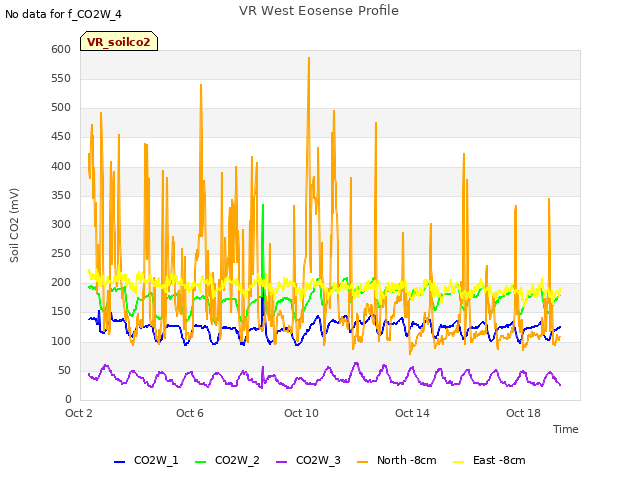The image size is (640, 480).
Task: Click the 300 y-axis tick label
Action: tap(61, 224)
